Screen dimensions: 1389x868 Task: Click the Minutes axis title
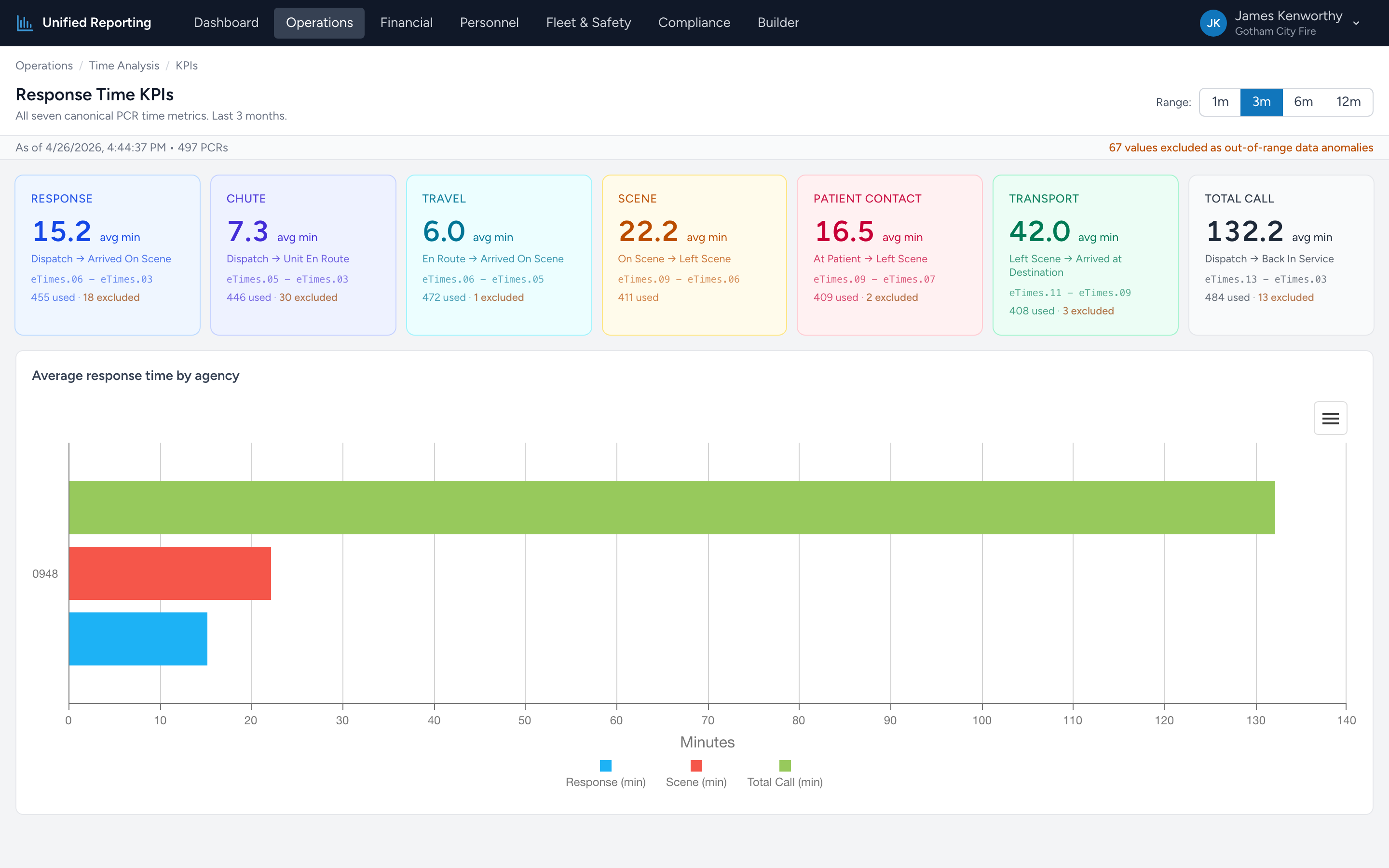707,742
